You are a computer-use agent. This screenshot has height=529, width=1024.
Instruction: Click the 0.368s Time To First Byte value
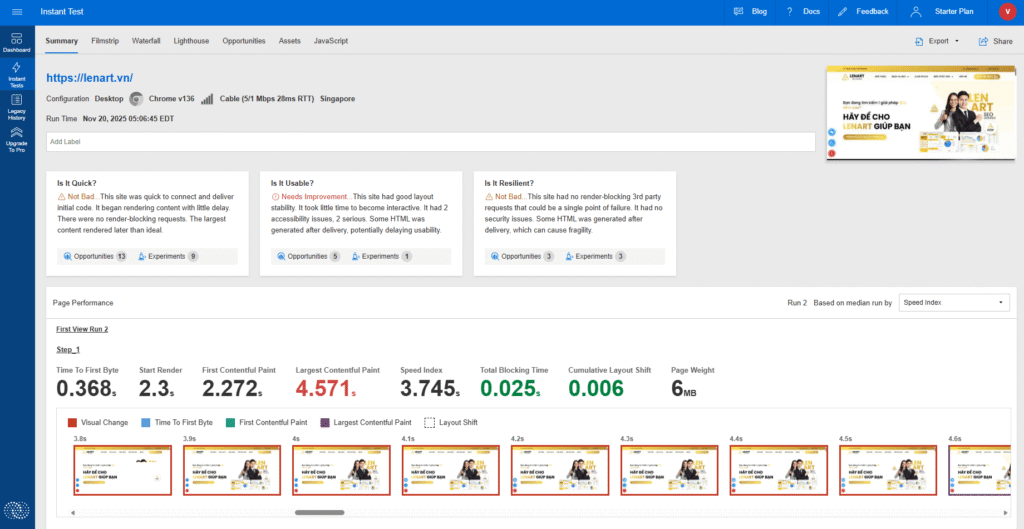coord(86,389)
